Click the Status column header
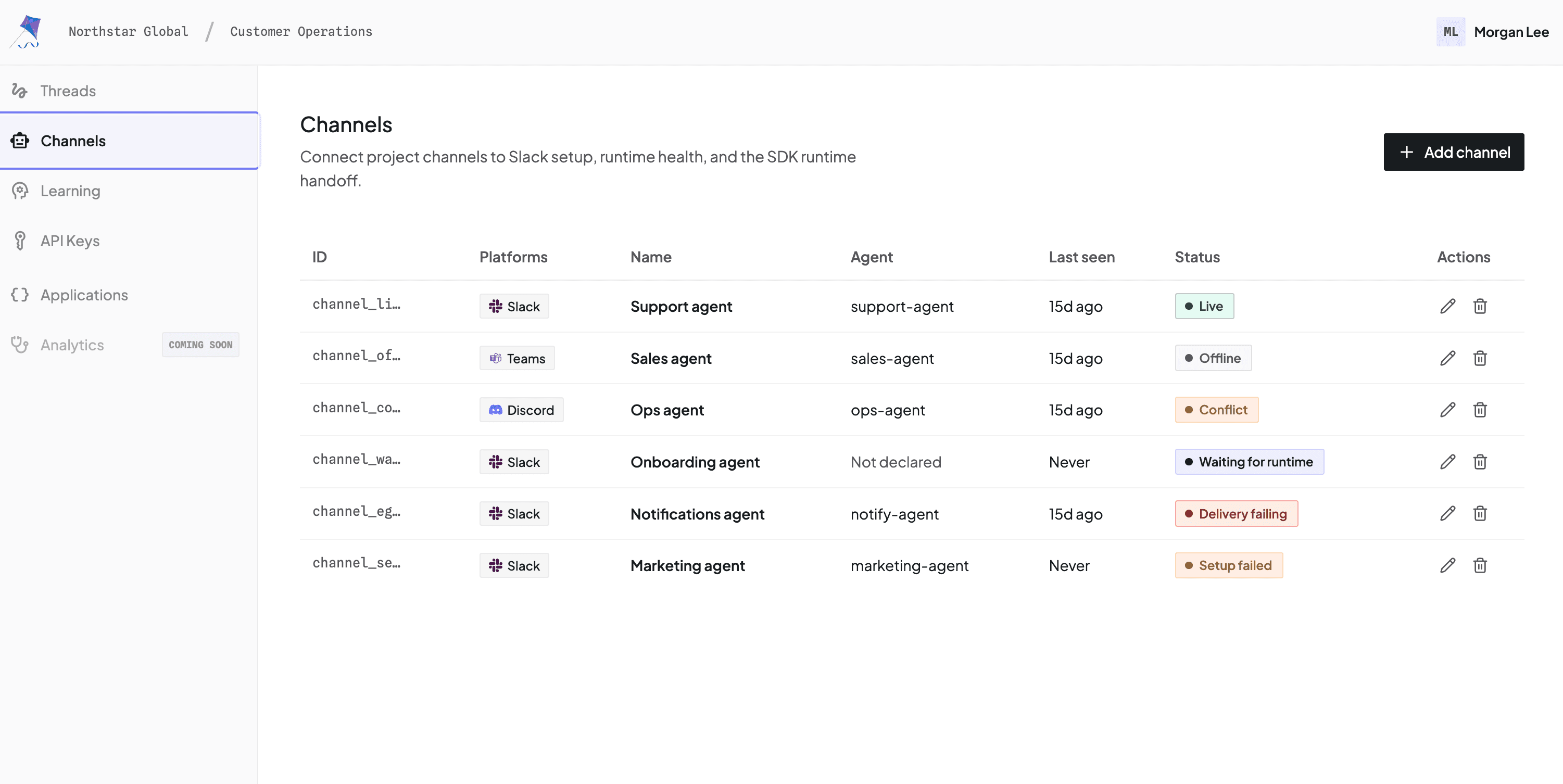1563x784 pixels. [x=1197, y=257]
